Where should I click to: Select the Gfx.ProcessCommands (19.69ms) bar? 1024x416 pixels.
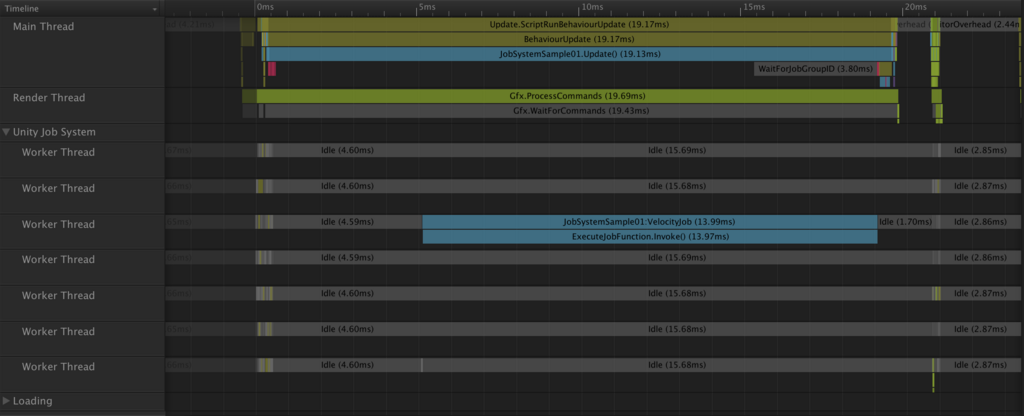(x=577, y=97)
